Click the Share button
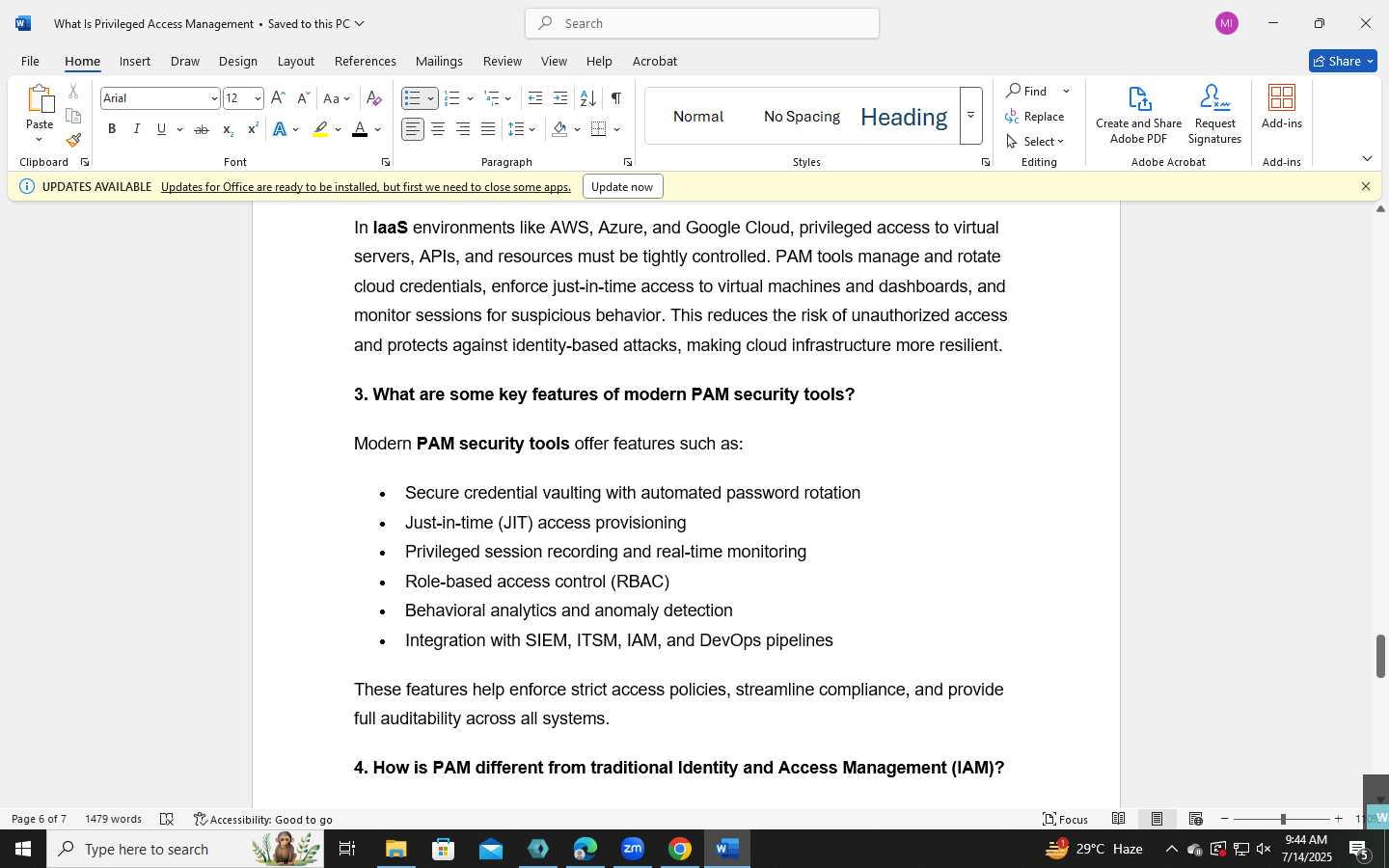 point(1343,61)
